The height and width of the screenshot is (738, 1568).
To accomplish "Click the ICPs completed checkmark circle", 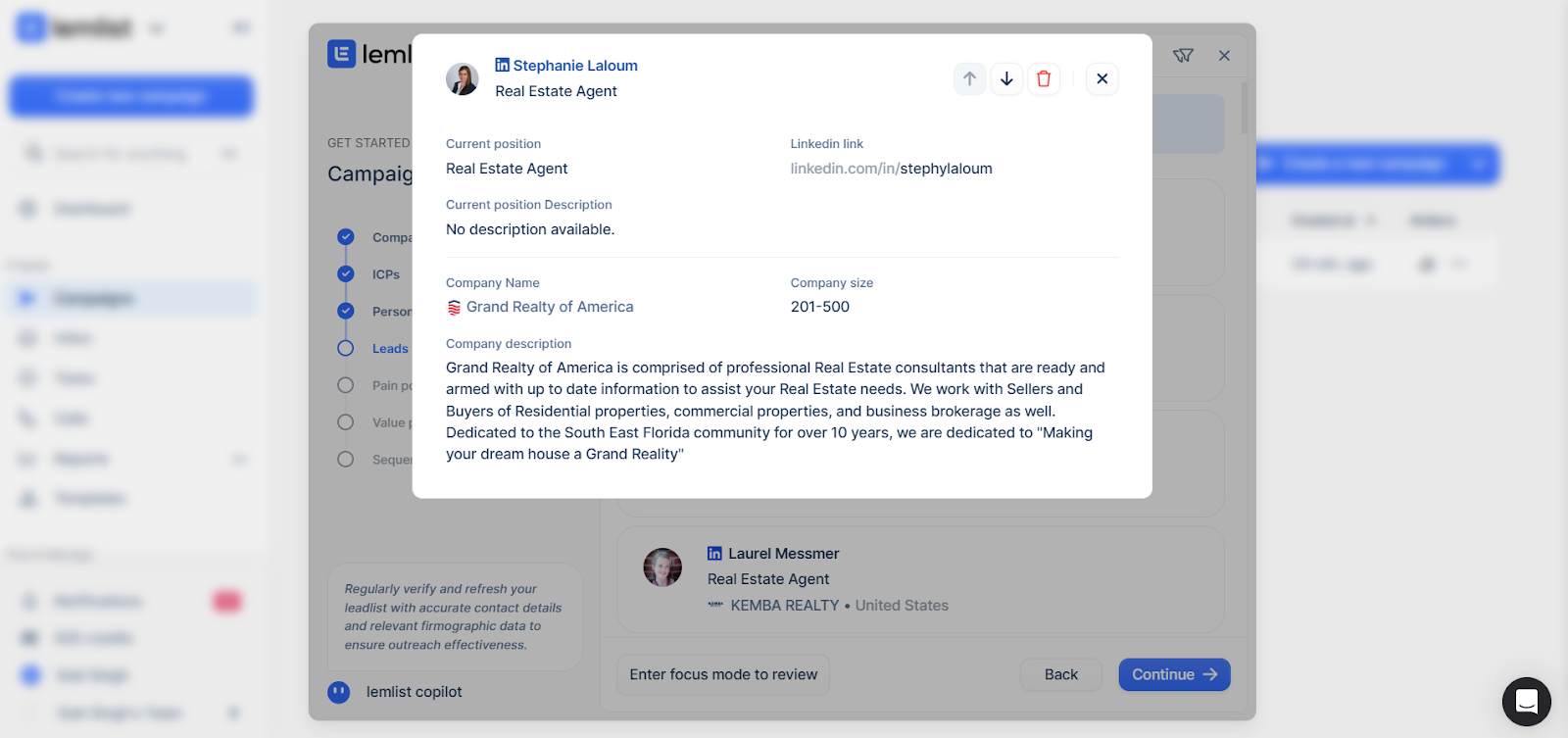I will click(x=346, y=274).
